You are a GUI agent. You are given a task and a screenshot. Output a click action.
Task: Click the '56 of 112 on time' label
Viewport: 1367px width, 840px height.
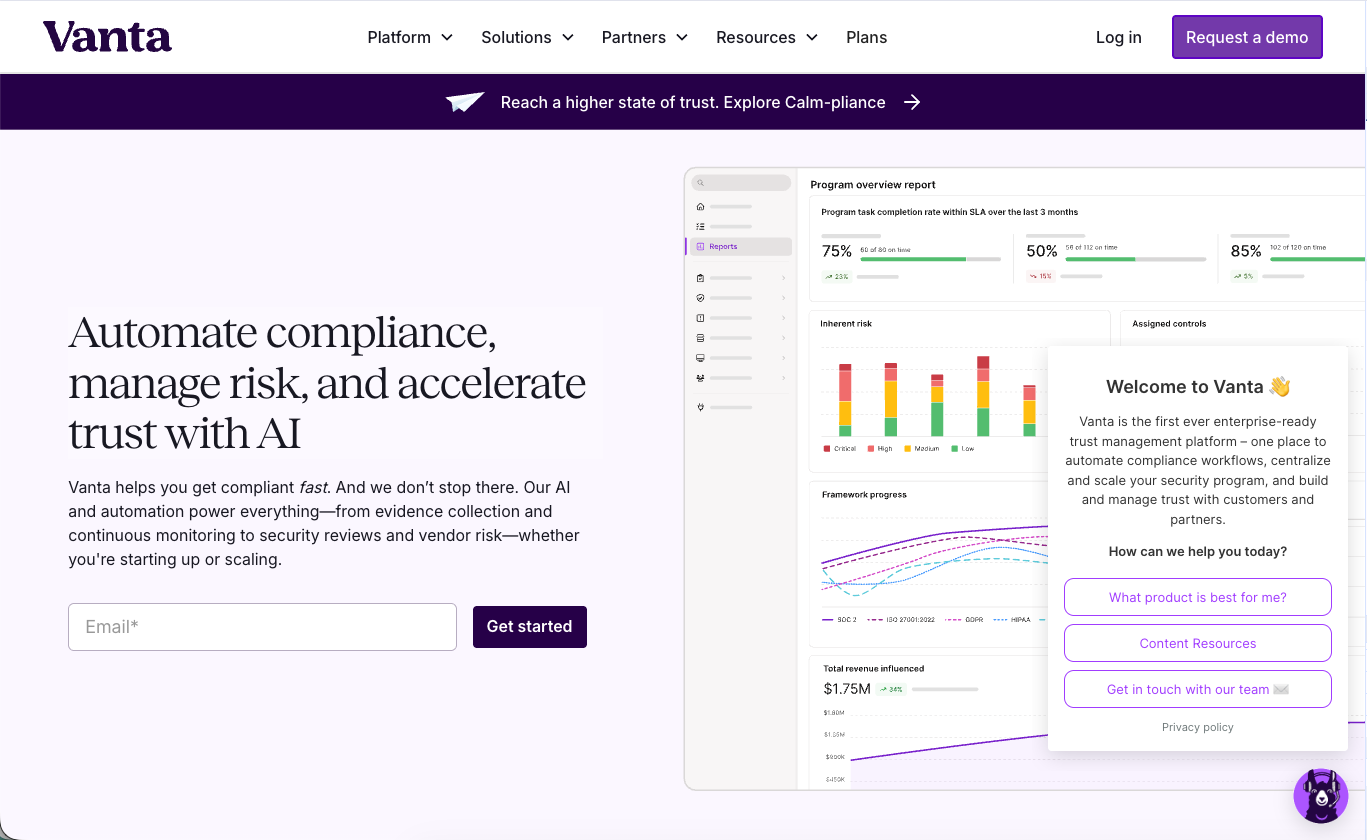pos(1091,247)
